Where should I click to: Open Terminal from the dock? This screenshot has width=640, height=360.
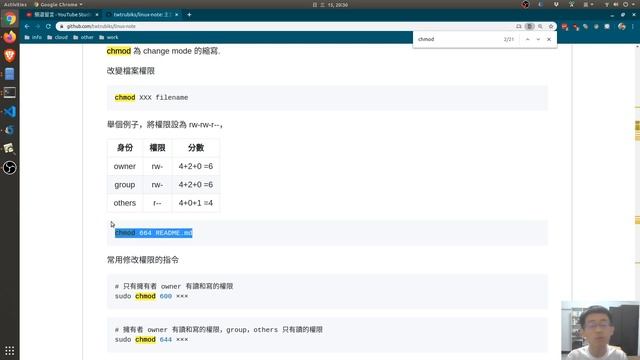pos(10,93)
